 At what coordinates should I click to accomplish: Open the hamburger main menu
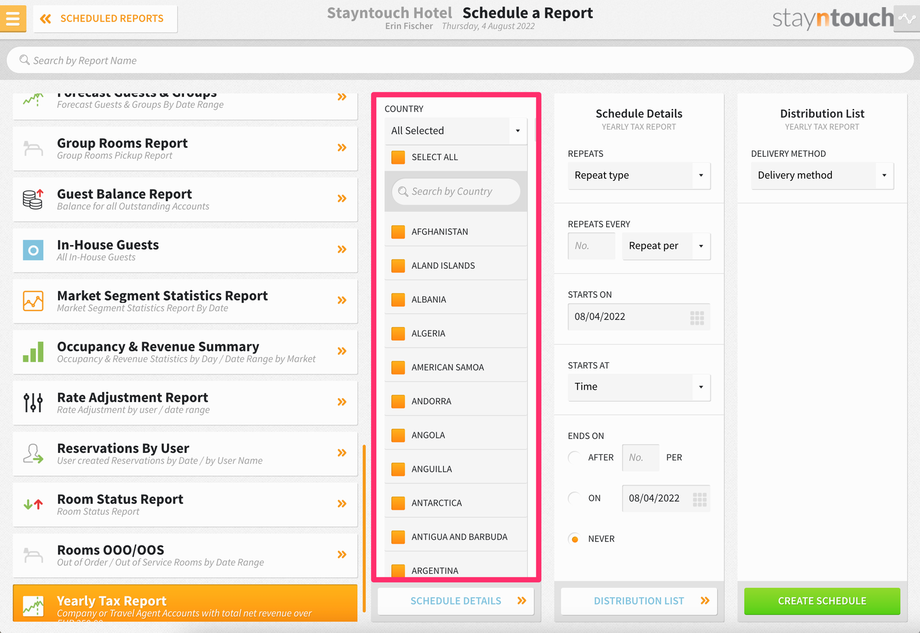(x=12, y=18)
